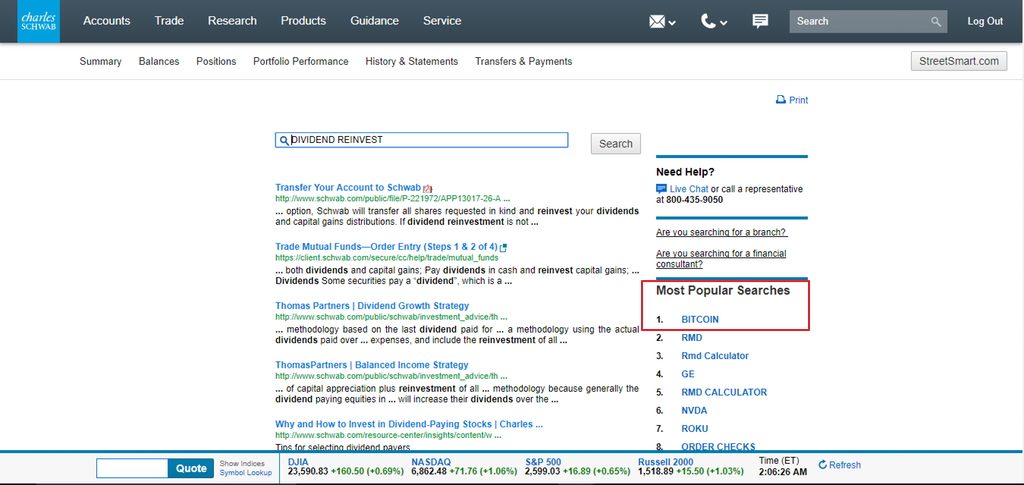Open the mail envelope icon
Screen dimensions: 1024x485
point(656,22)
